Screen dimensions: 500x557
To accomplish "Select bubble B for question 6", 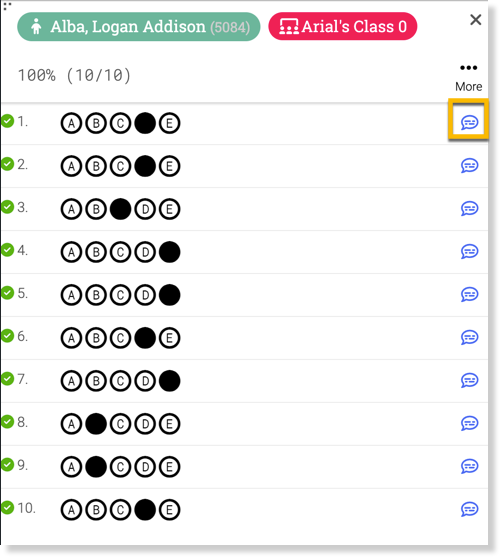I will [96, 338].
